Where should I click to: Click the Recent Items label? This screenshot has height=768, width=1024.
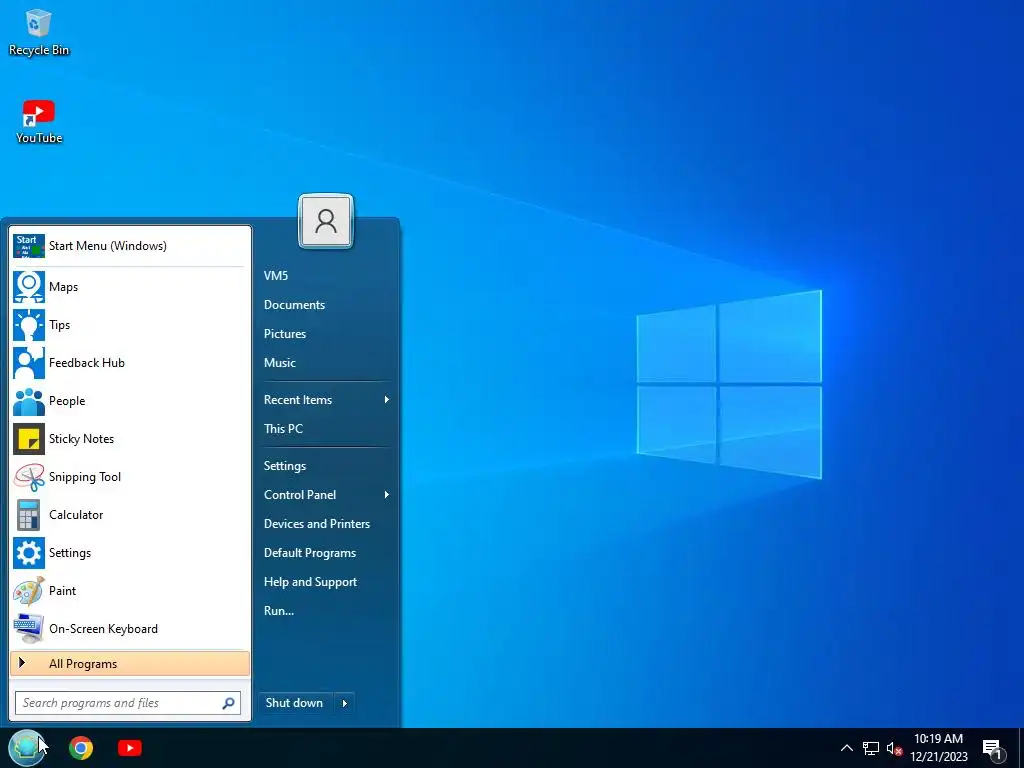pos(298,400)
